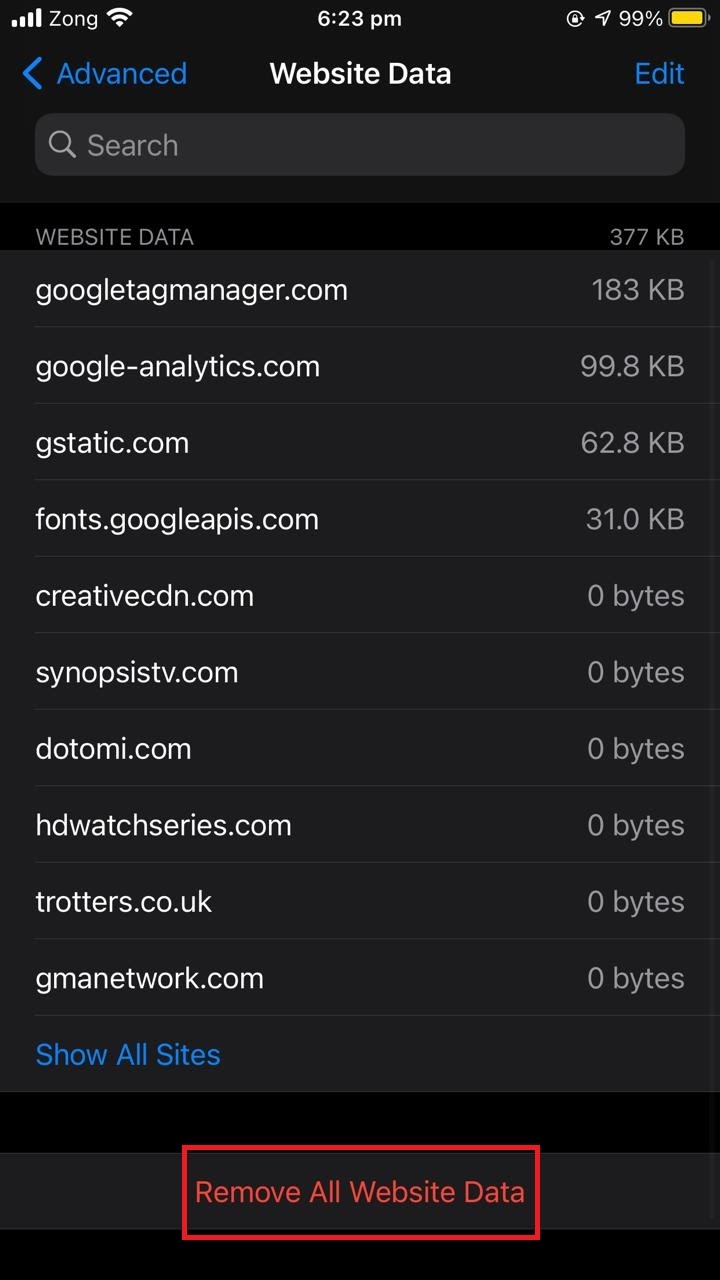Screen dimensions: 720x1280
Task: Select fonts.googleapis.com row
Action: click(360, 519)
